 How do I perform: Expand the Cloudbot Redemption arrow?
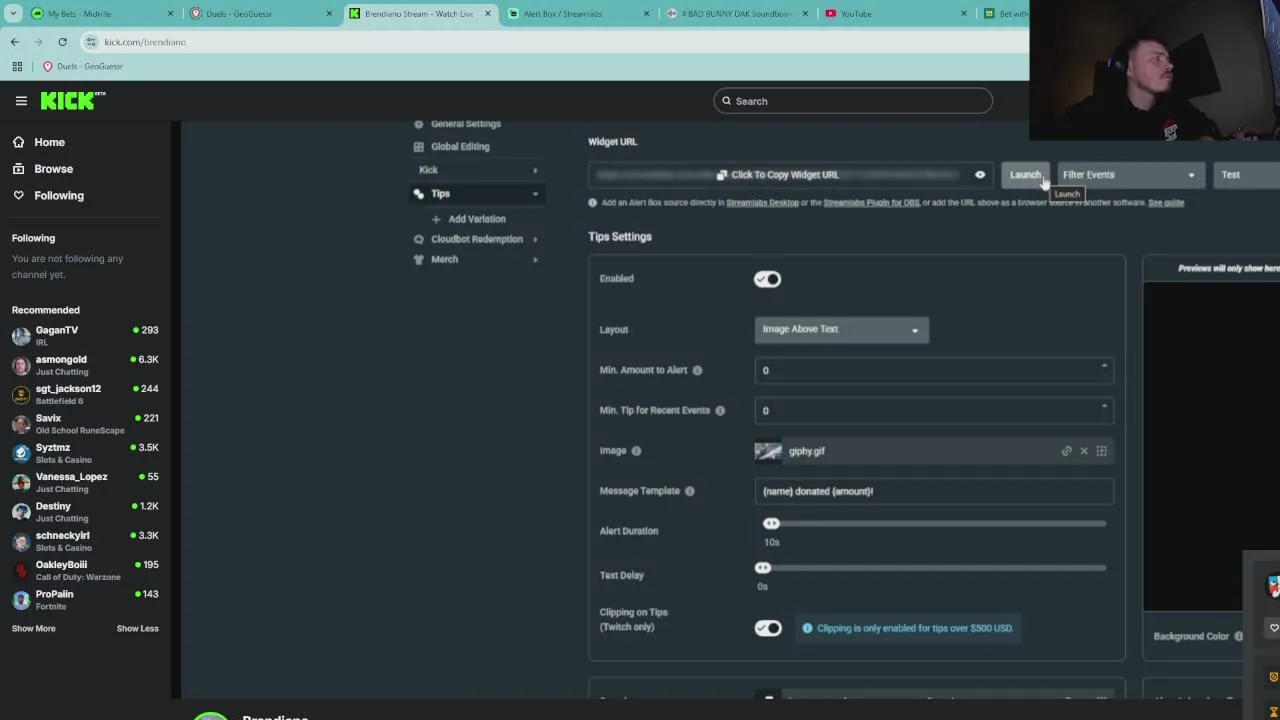click(x=535, y=239)
